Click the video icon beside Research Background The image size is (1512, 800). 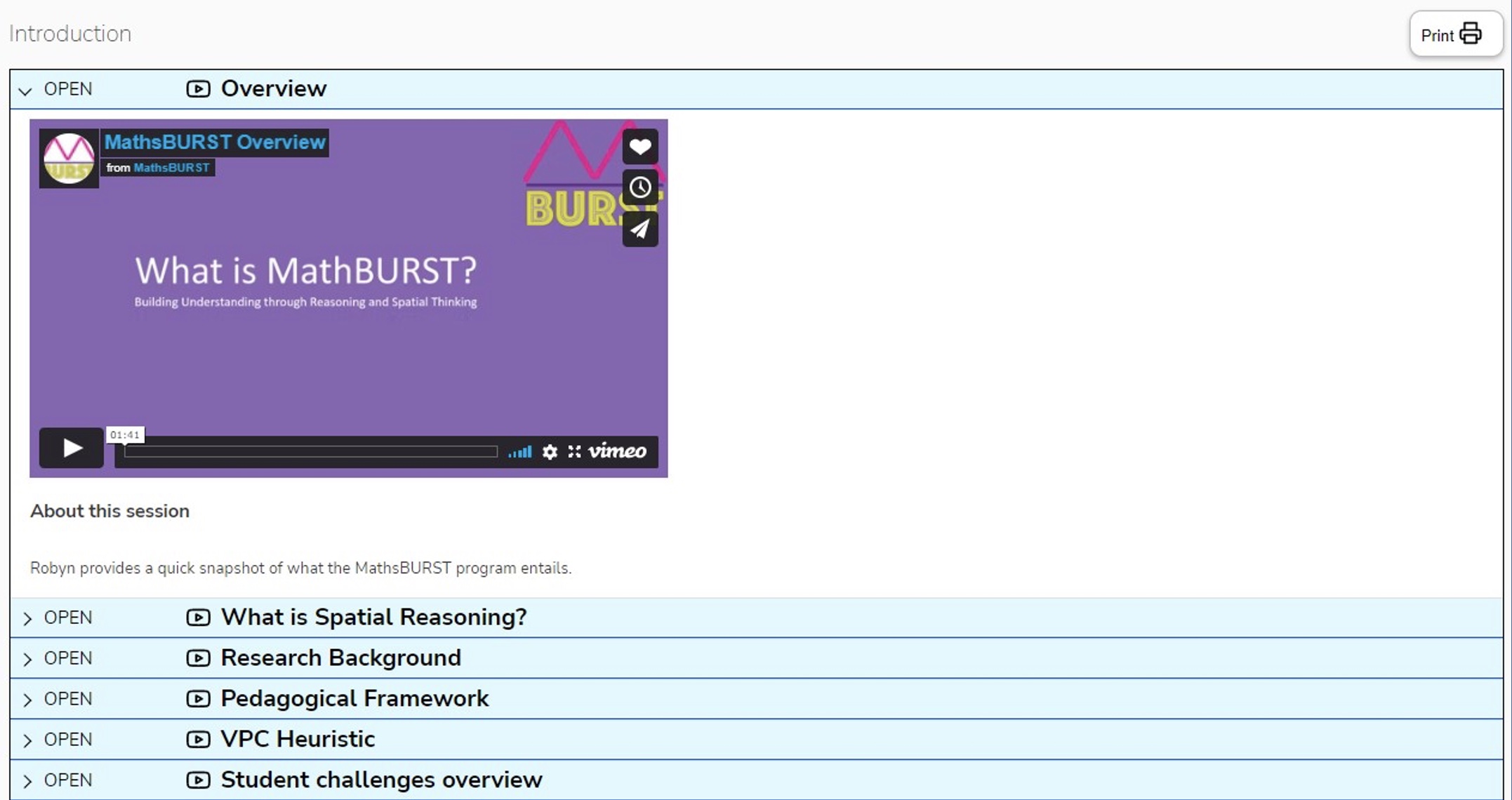pos(198,658)
